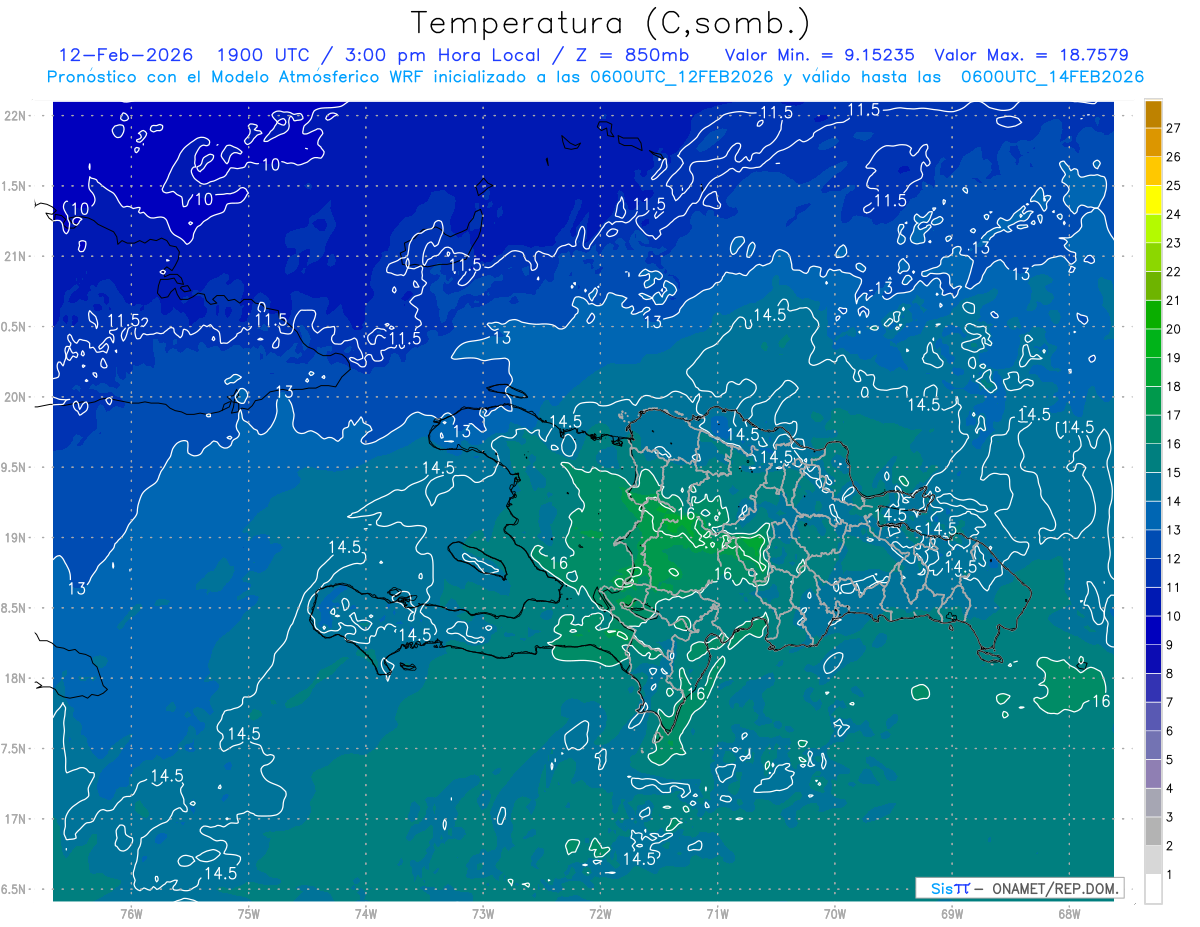Screen dimensions: 1200x927
Task: Click the '20N' latitude axis label
Action: [15, 397]
